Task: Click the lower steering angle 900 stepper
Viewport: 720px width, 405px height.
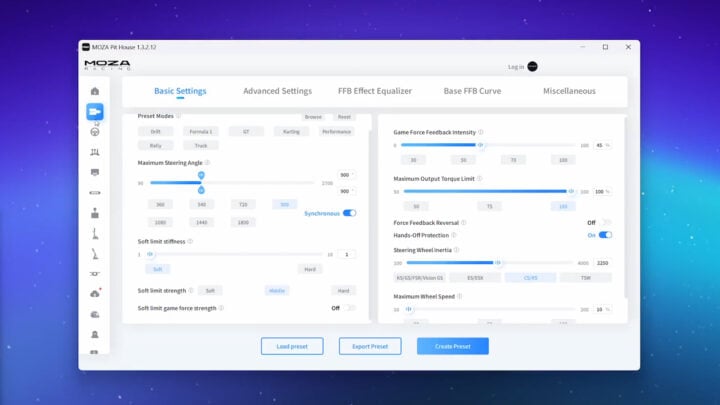Action: [348, 190]
